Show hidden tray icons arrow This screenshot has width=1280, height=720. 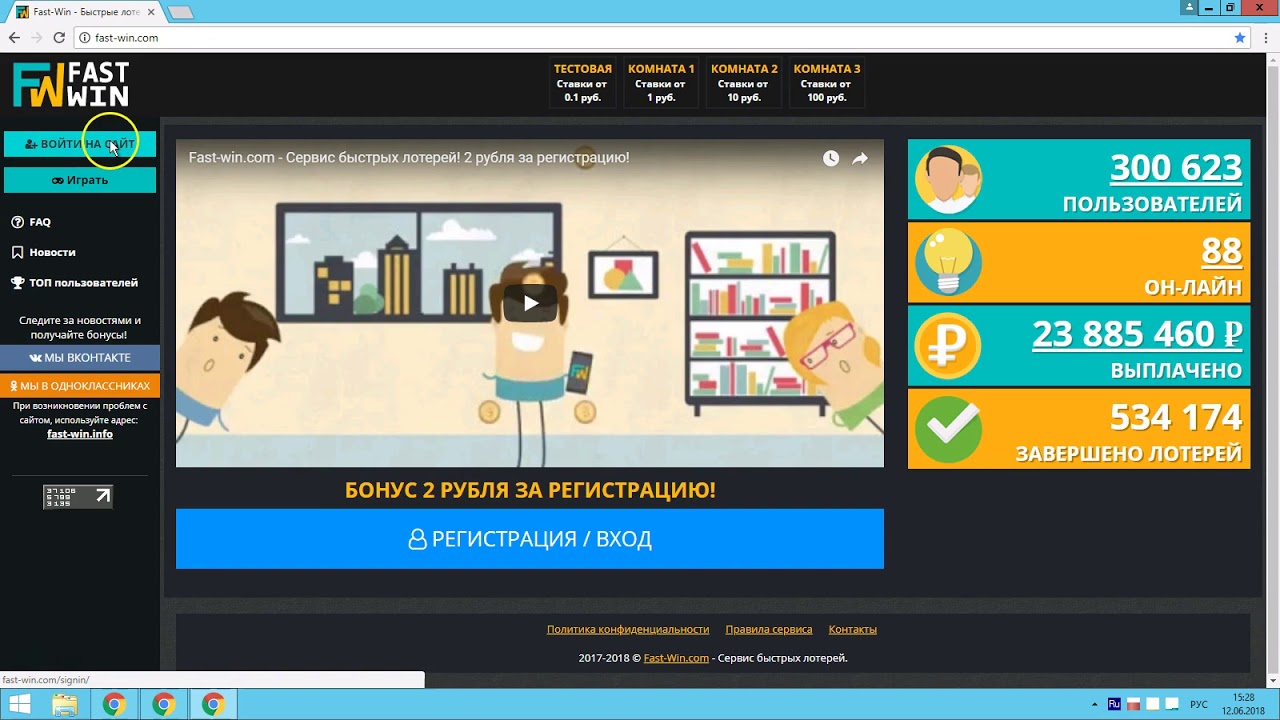click(x=1094, y=705)
